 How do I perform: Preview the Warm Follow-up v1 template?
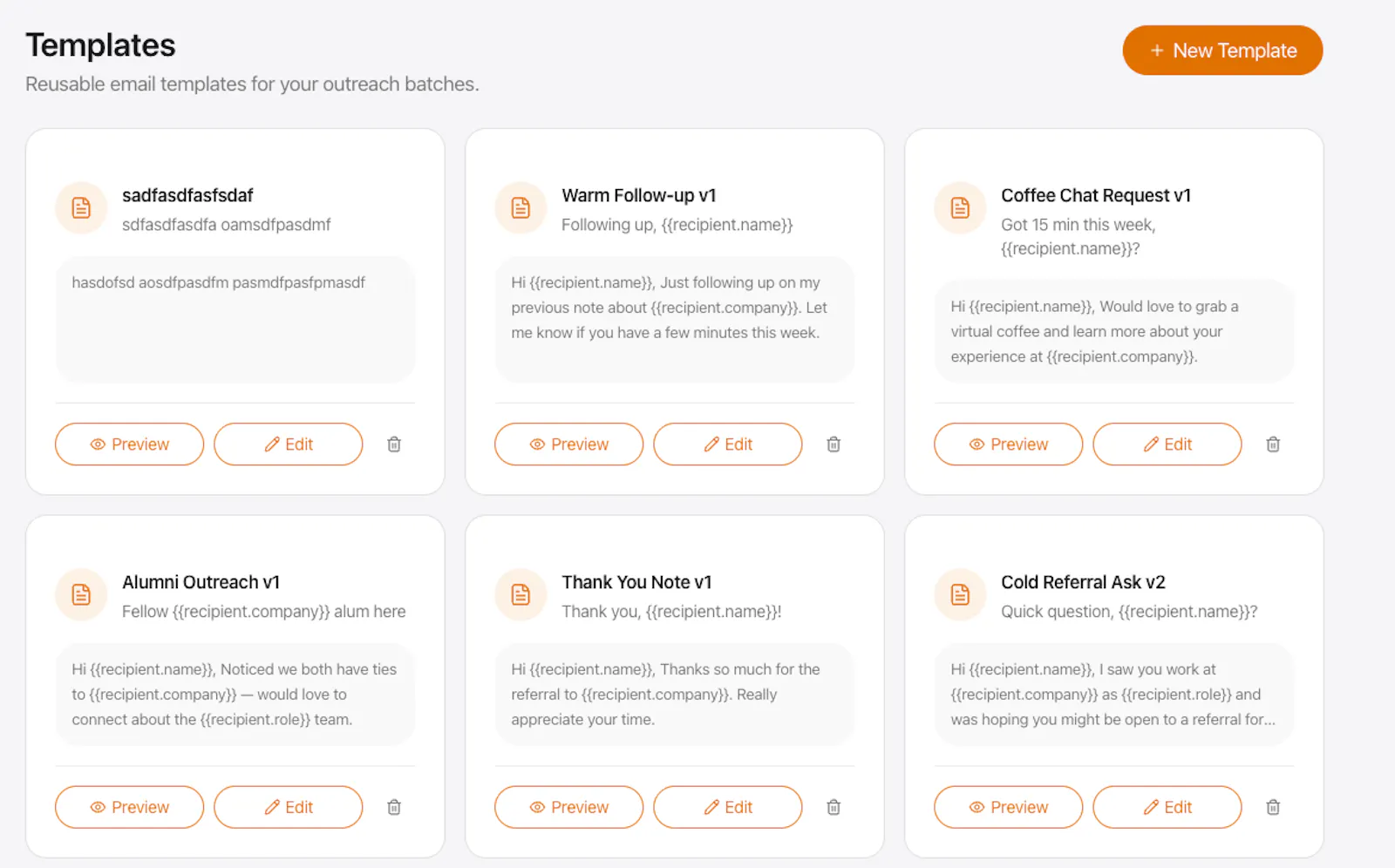click(568, 444)
